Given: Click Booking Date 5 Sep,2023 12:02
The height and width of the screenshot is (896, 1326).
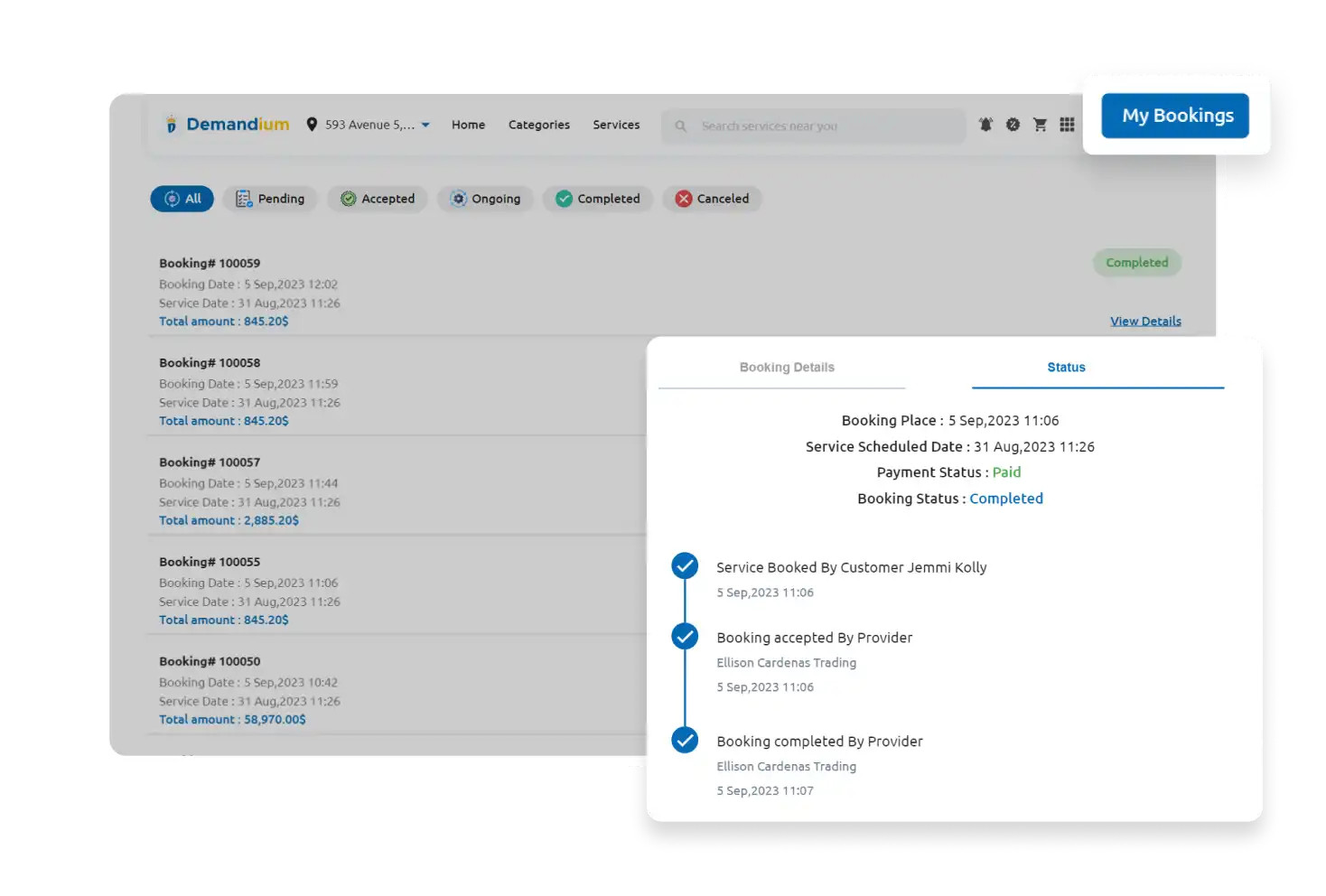Looking at the screenshot, I should coord(248,285).
